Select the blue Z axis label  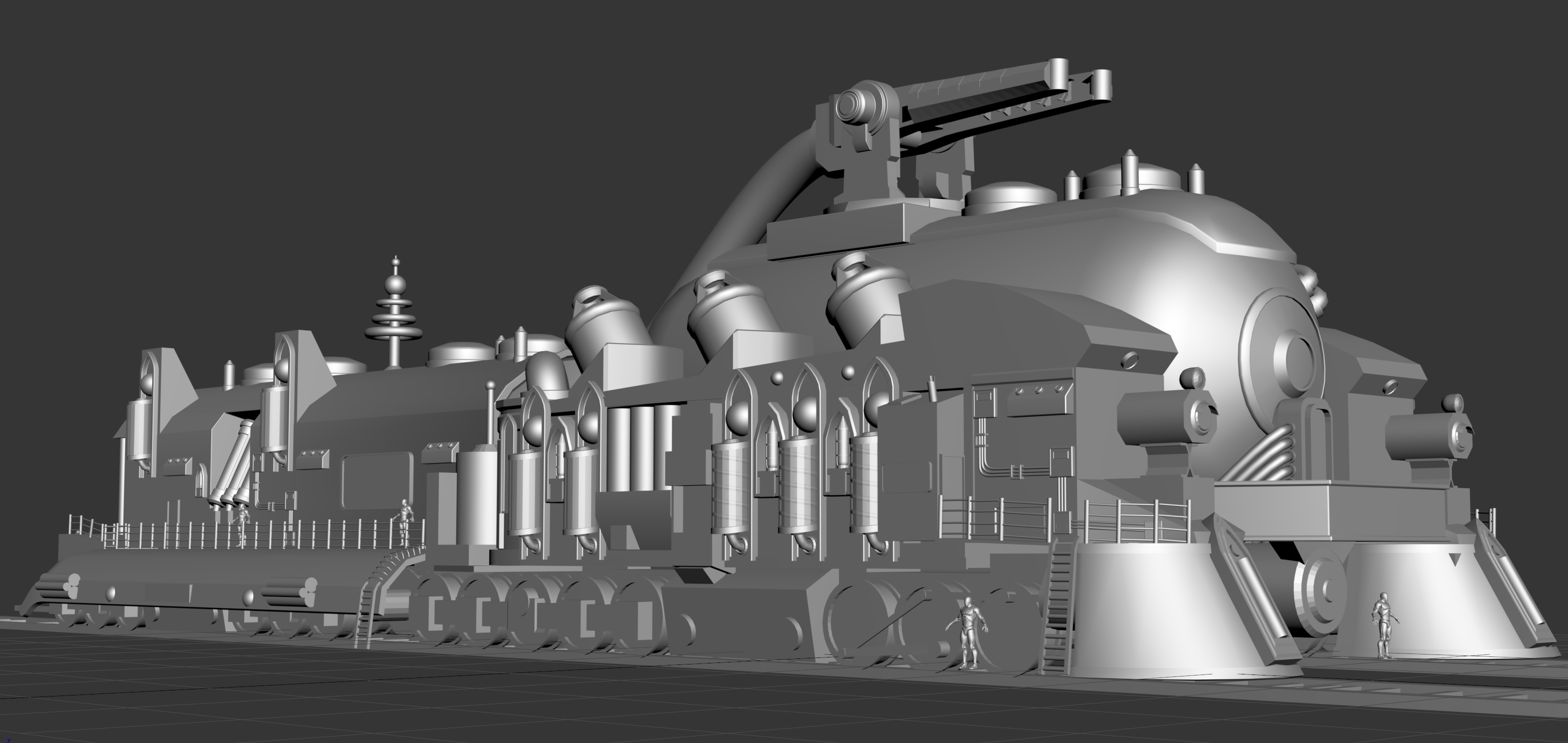point(8,740)
